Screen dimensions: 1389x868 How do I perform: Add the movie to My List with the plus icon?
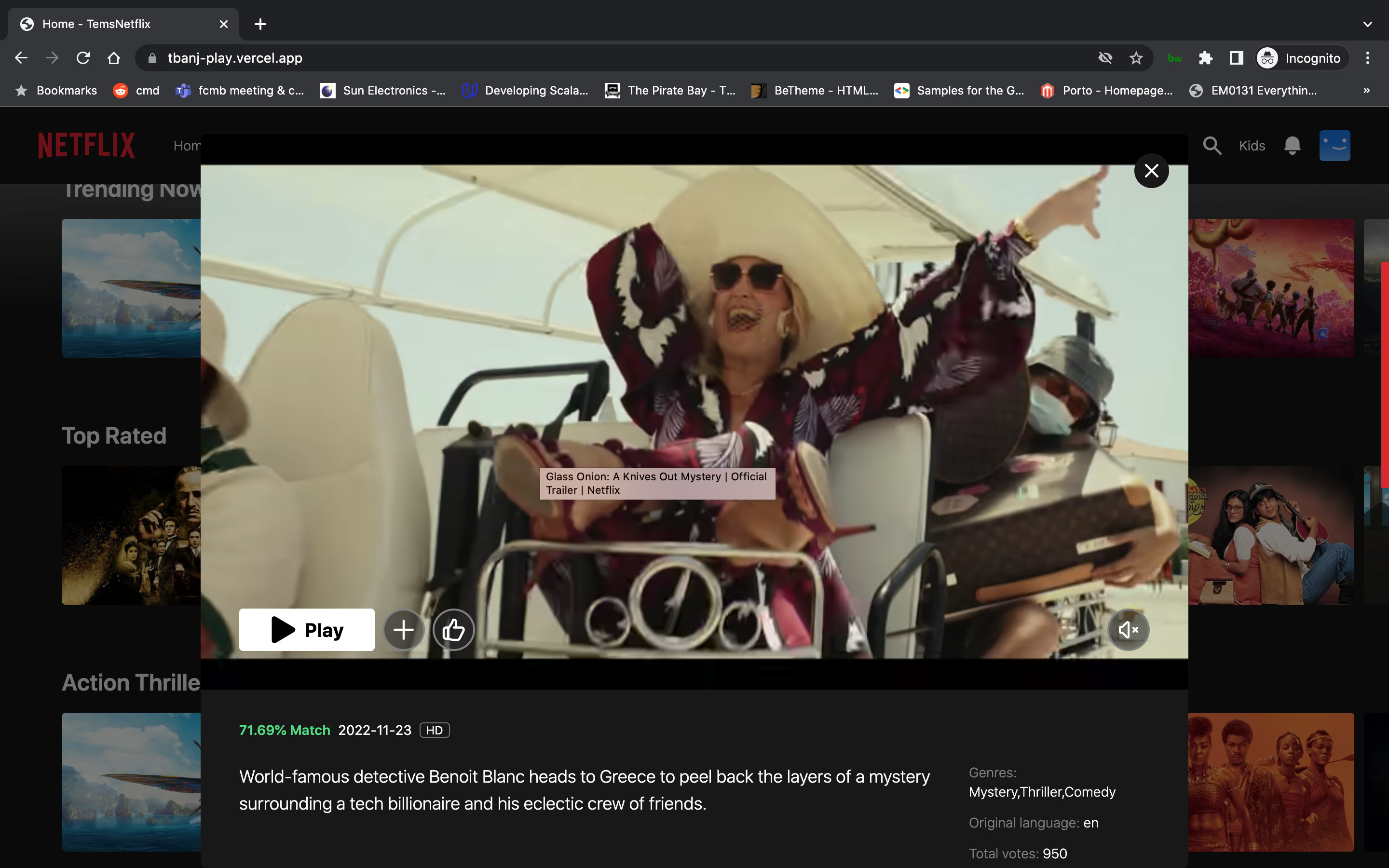pos(404,630)
